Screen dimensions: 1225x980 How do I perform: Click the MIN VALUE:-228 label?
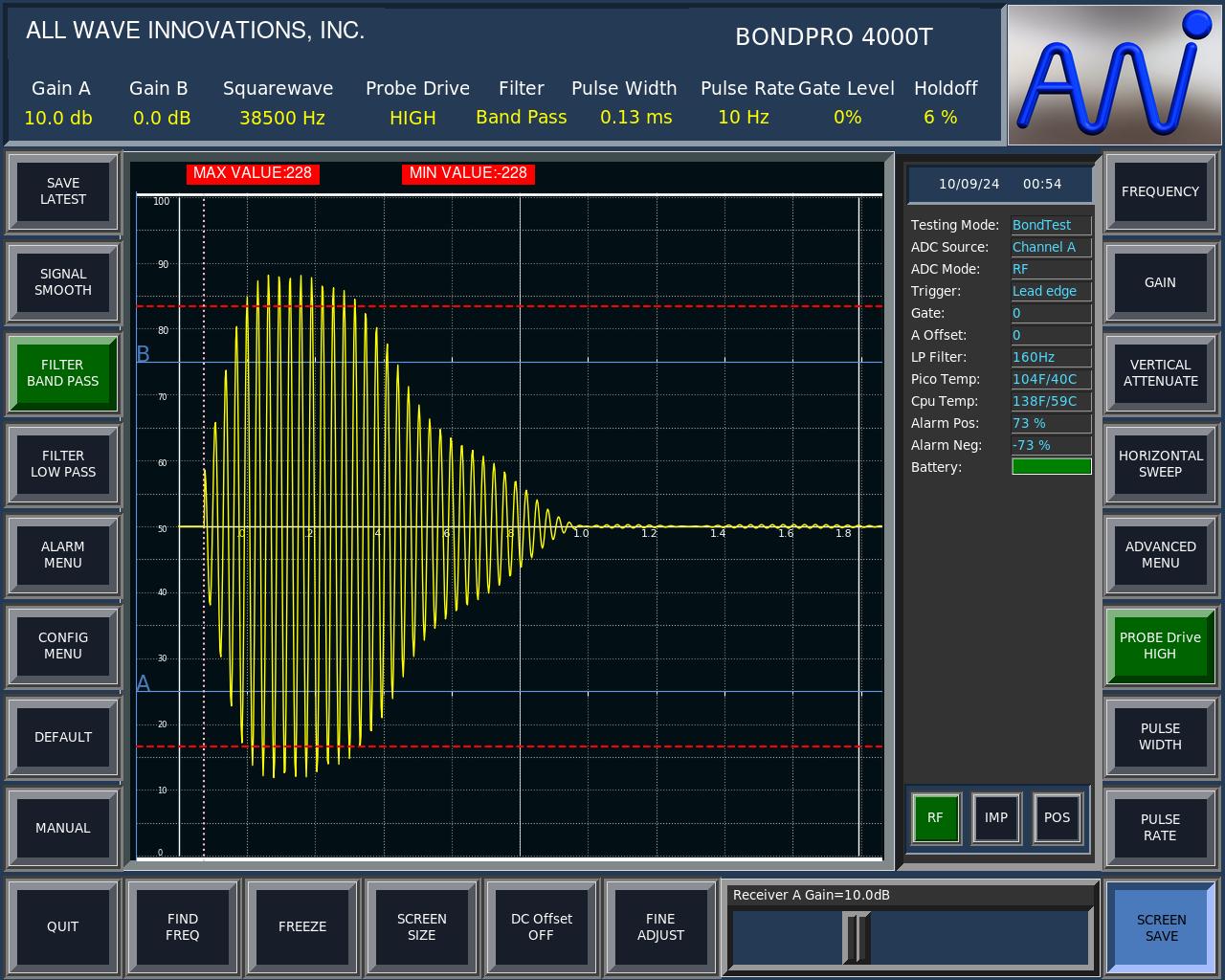(468, 173)
